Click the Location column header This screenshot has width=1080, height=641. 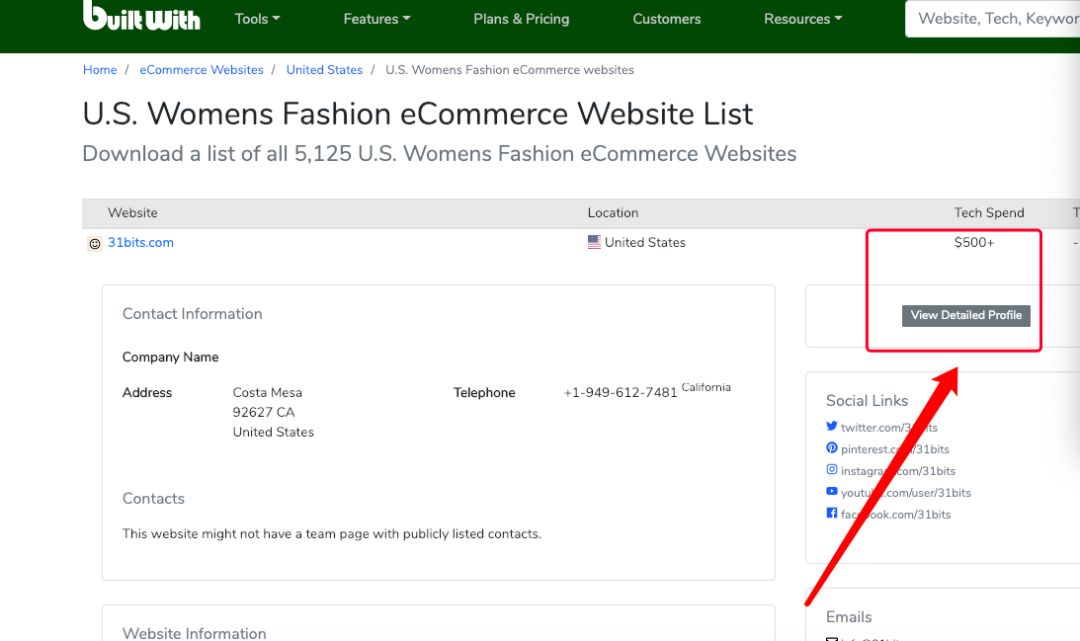tap(613, 213)
